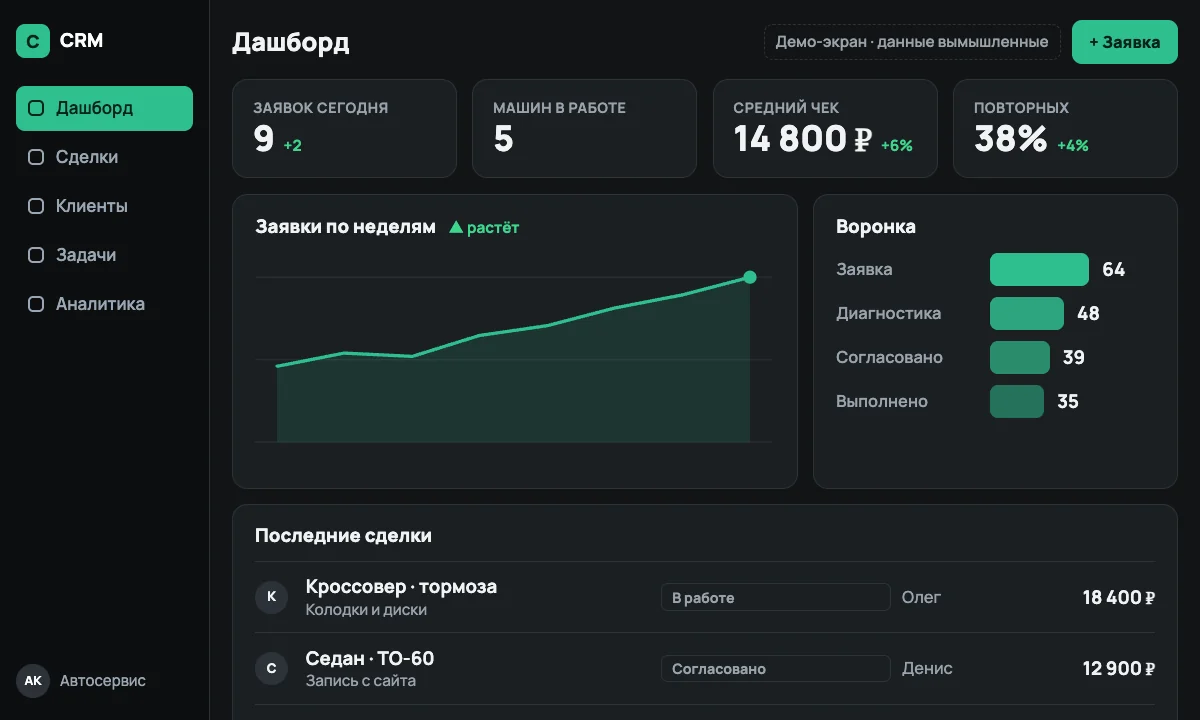Click the Колодки и диски subtitle
1200x720 pixels.
[366, 610]
